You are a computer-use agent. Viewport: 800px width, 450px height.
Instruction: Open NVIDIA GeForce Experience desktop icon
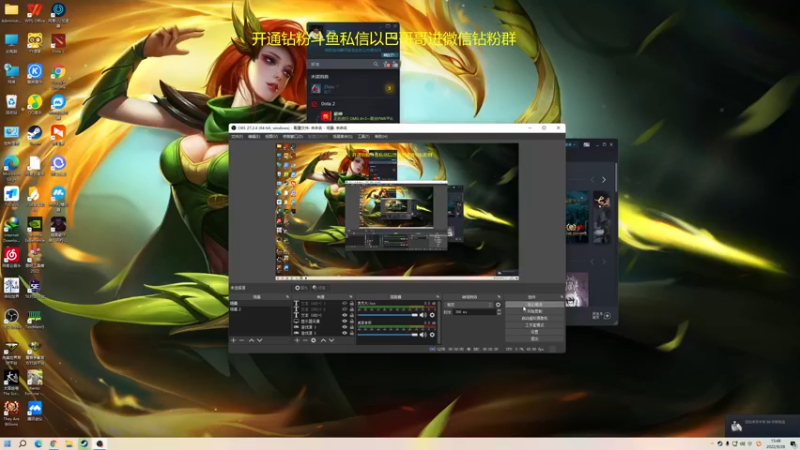(35, 228)
